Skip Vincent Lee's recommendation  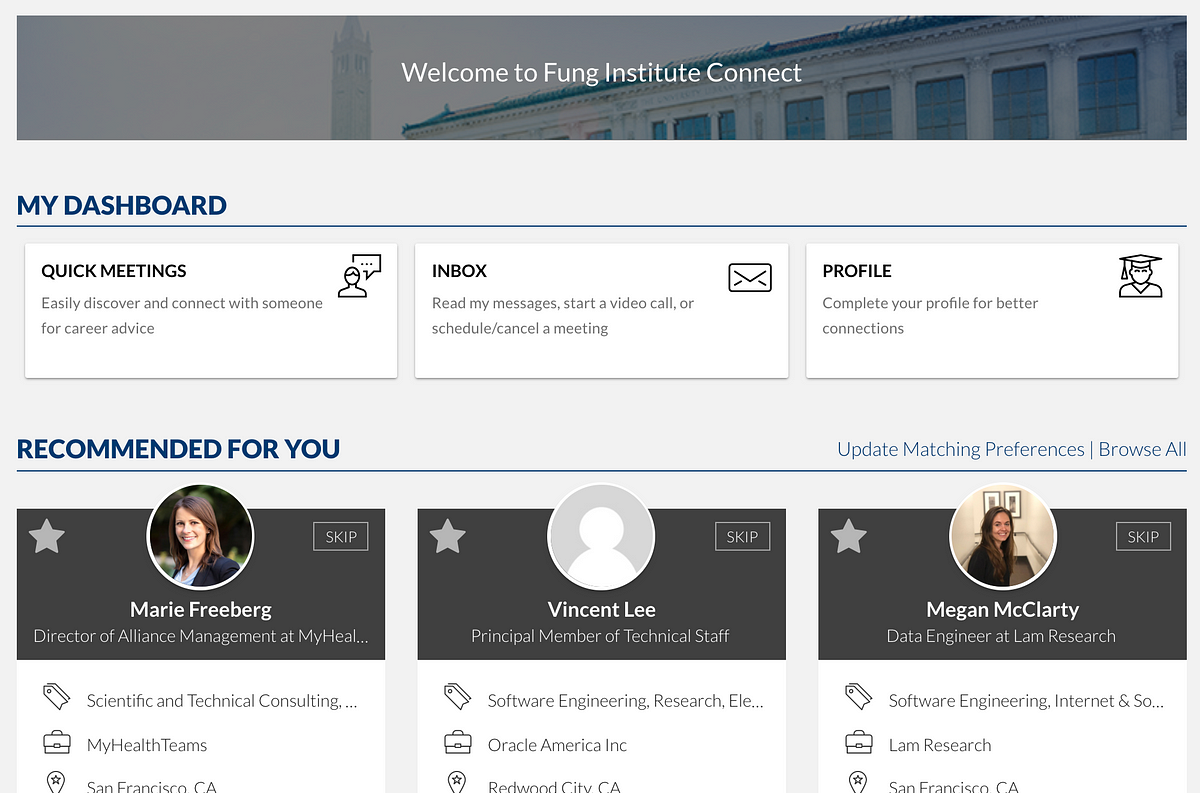(742, 537)
